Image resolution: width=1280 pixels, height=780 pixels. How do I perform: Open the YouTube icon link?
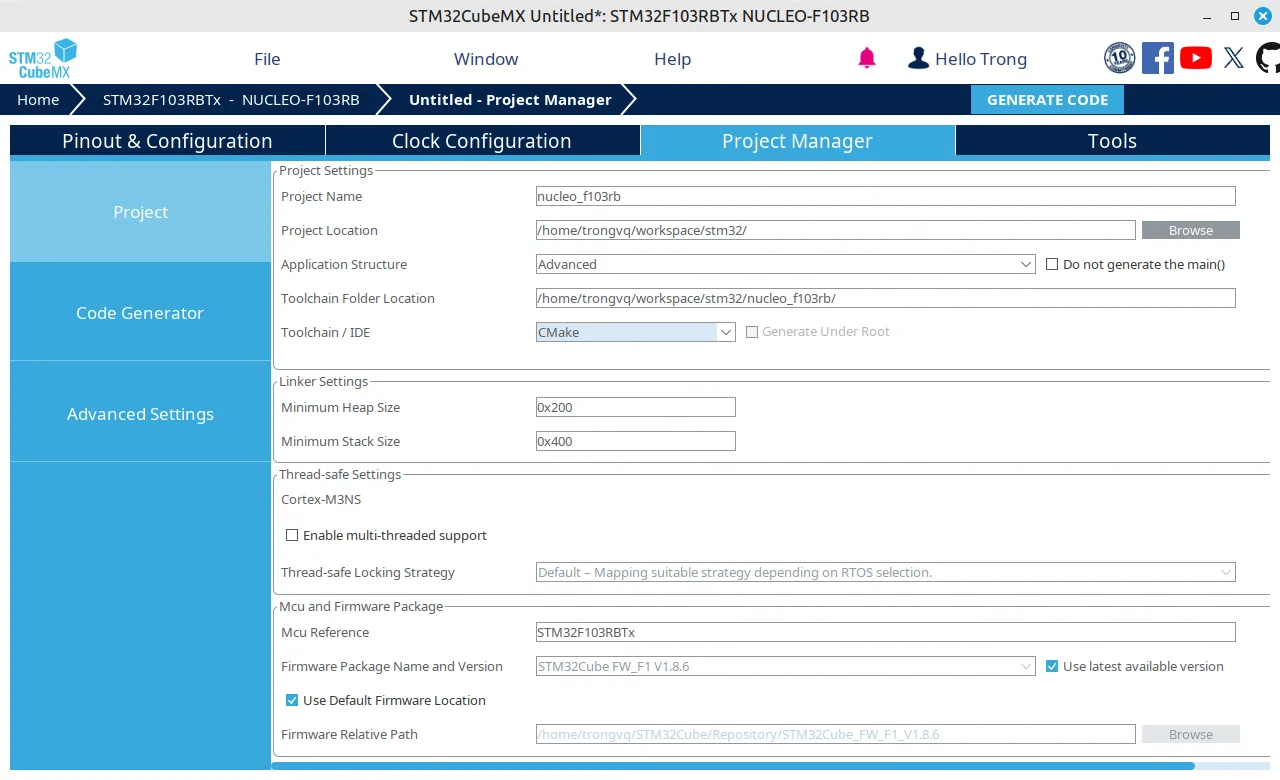pos(1196,58)
